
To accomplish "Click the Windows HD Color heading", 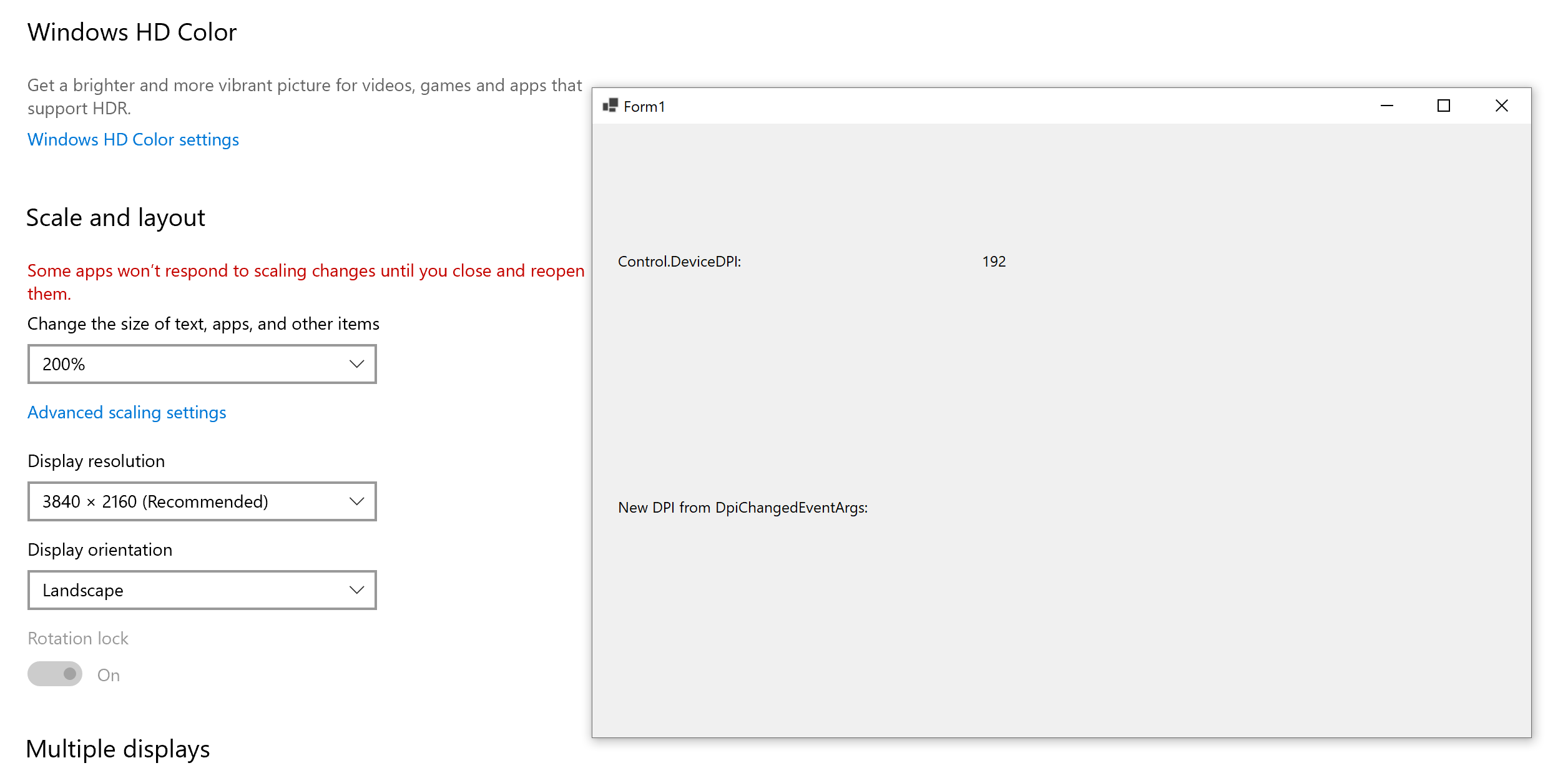I will tap(132, 32).
